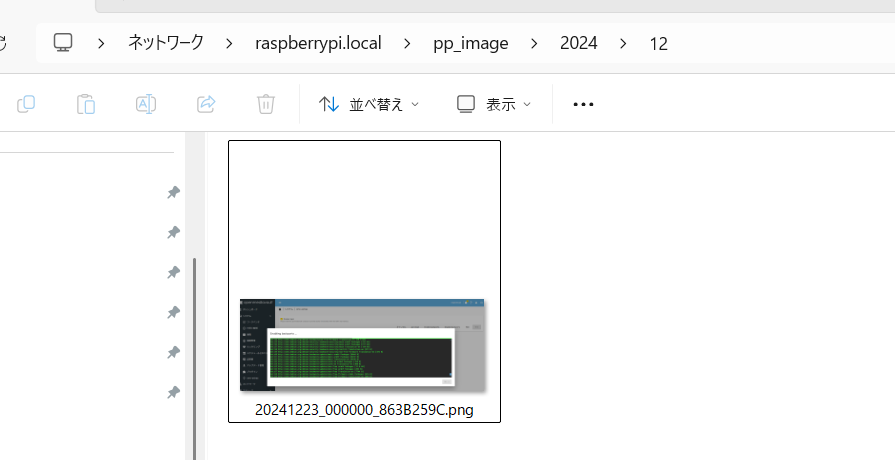This screenshot has height=460, width=895.
Task: Expand chevron after the PC icon
Action: tap(101, 43)
